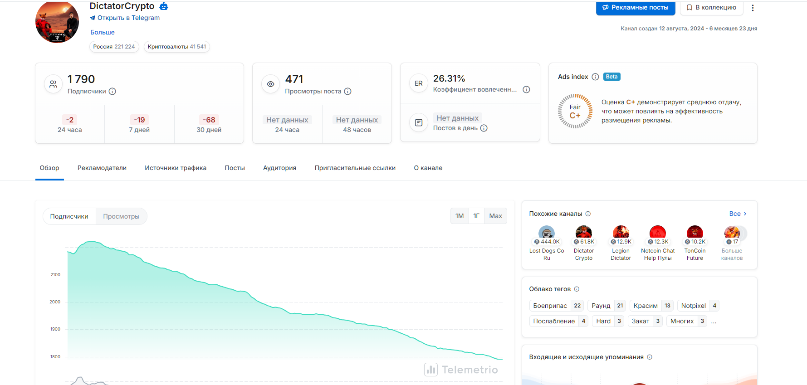Switch to the Аудитория tab
The width and height of the screenshot is (807, 385).
tap(279, 168)
